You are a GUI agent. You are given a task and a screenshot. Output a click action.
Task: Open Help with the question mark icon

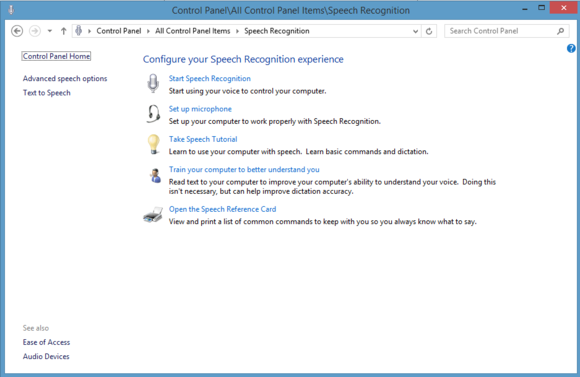571,48
